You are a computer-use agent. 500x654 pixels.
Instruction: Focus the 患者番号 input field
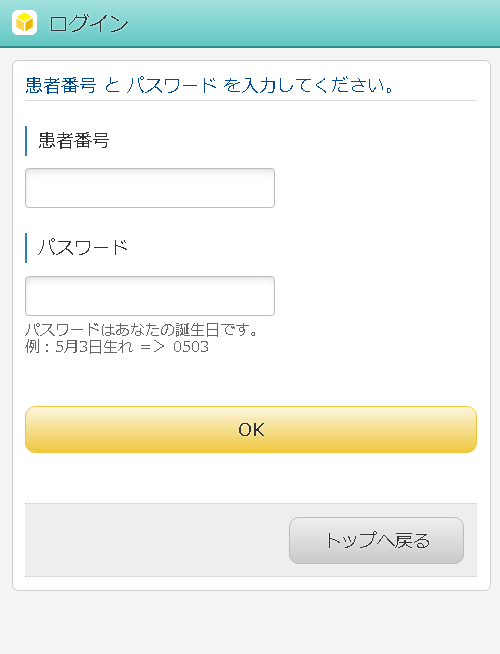(150, 188)
